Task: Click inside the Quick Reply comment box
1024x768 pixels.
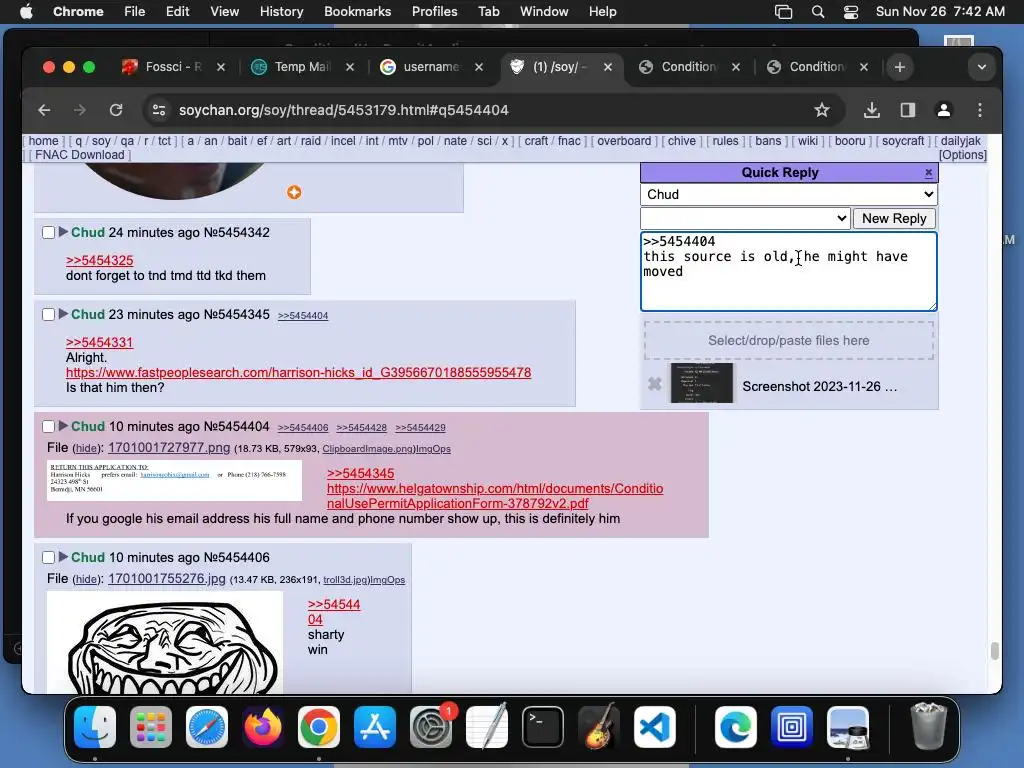Action: coord(789,271)
